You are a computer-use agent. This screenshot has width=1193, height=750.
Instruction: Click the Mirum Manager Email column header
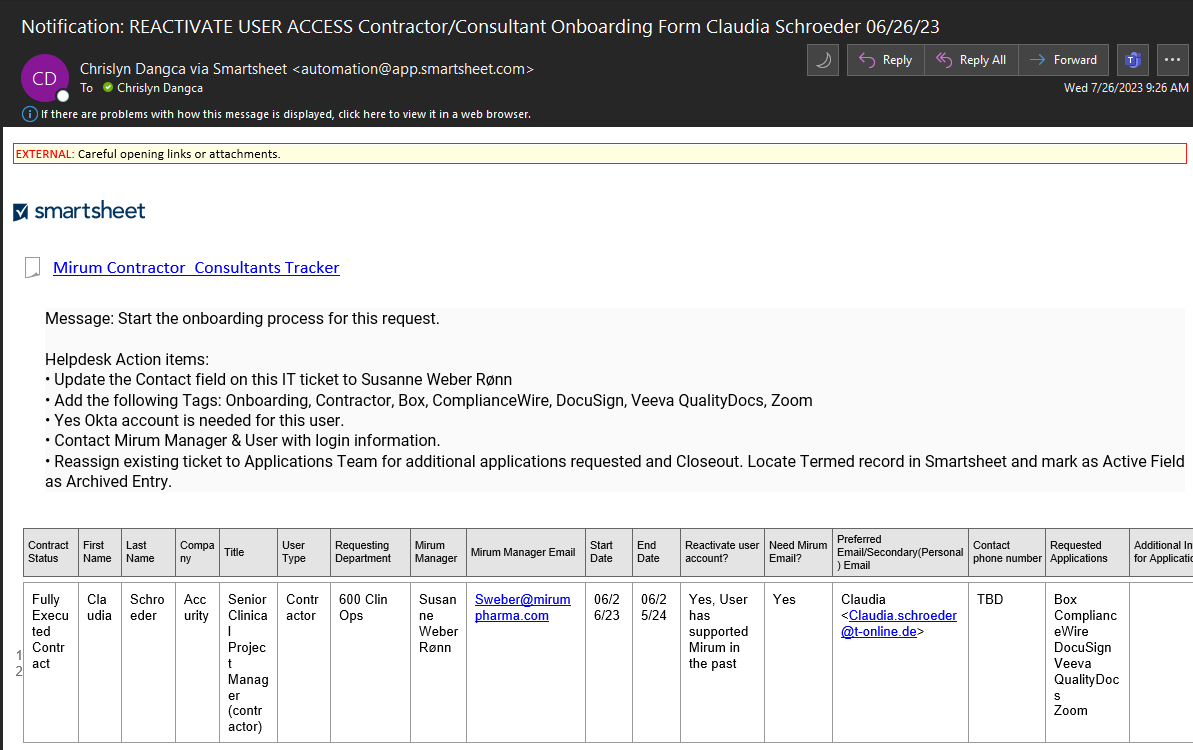coord(526,551)
